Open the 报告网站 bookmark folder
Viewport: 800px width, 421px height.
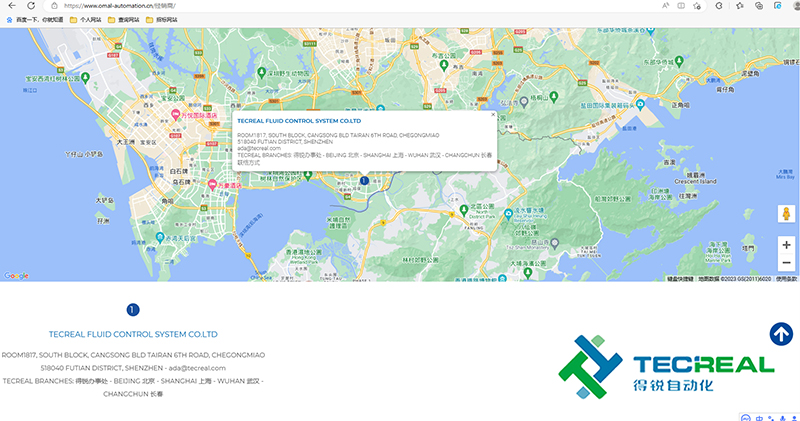[x=161, y=19]
